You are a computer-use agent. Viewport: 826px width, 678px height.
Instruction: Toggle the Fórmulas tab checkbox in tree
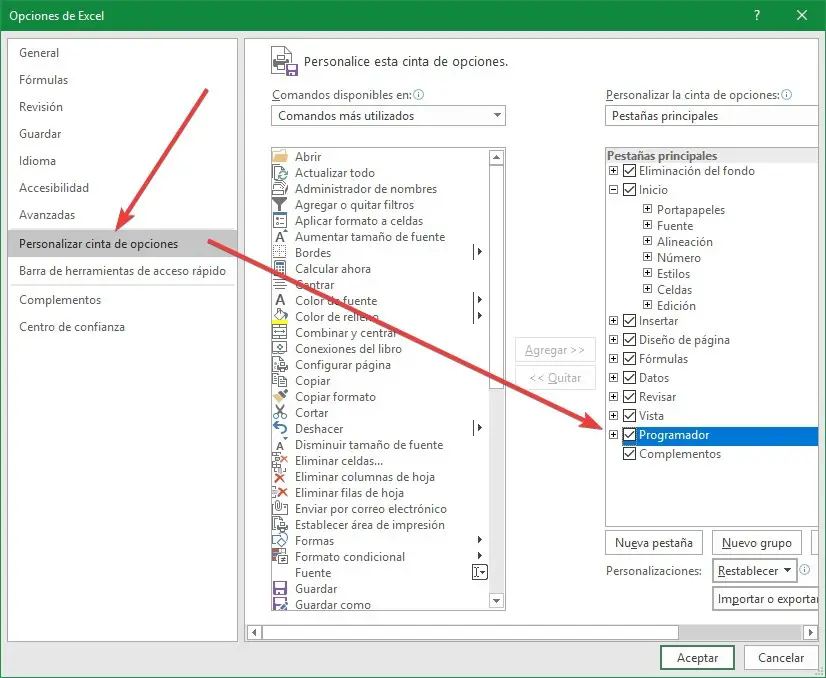tap(630, 358)
